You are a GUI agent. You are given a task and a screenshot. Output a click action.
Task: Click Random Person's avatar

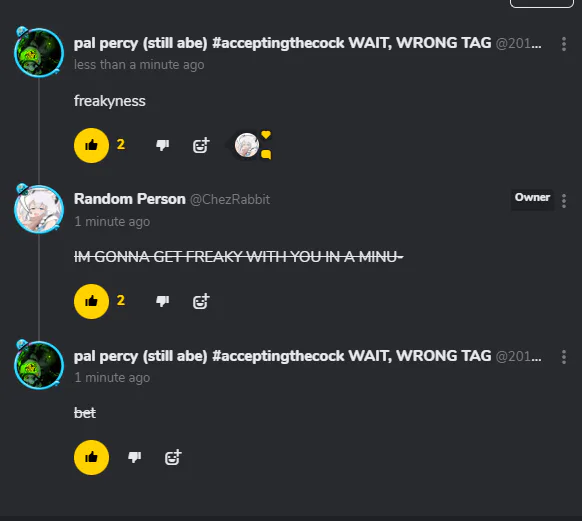tap(39, 209)
